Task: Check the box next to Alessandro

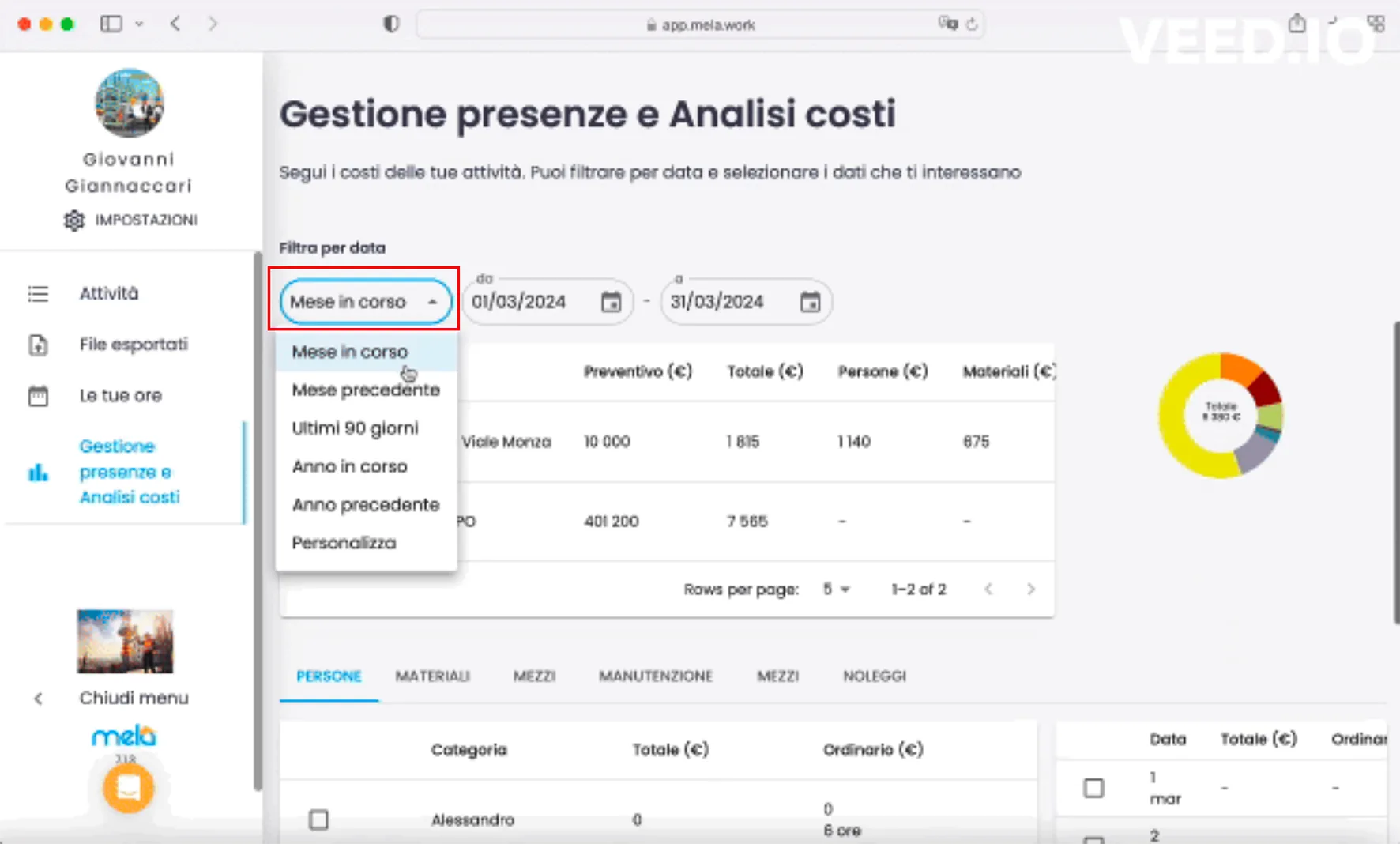Action: (318, 820)
